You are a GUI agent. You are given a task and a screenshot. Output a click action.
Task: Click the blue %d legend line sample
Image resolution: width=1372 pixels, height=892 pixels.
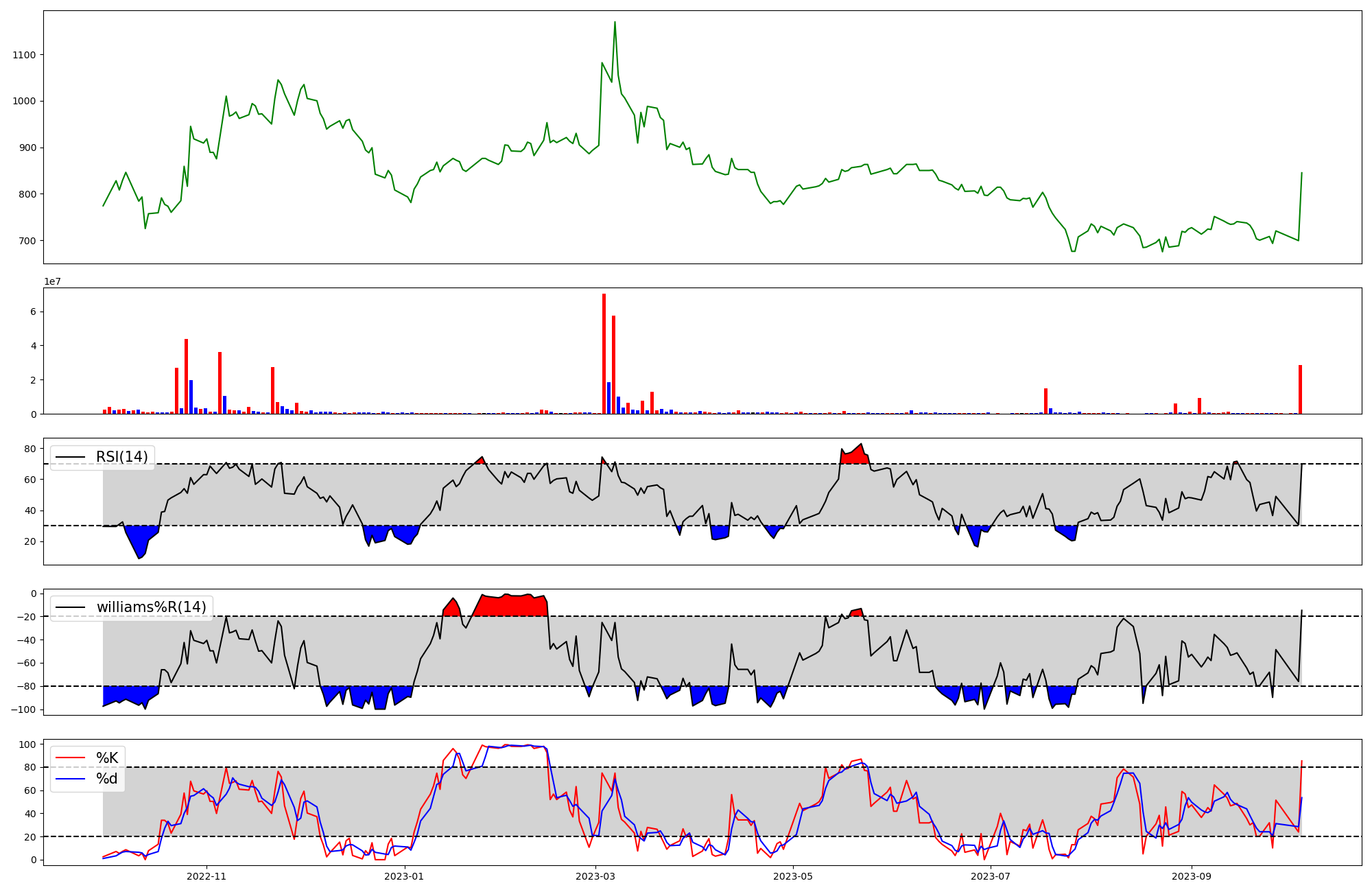point(70,779)
